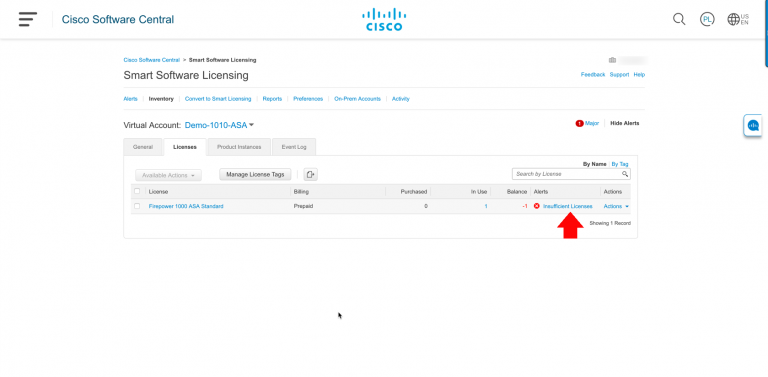Click the Insufficient Licenses alert link
Viewport: 768px width, 377px height.
(568, 206)
